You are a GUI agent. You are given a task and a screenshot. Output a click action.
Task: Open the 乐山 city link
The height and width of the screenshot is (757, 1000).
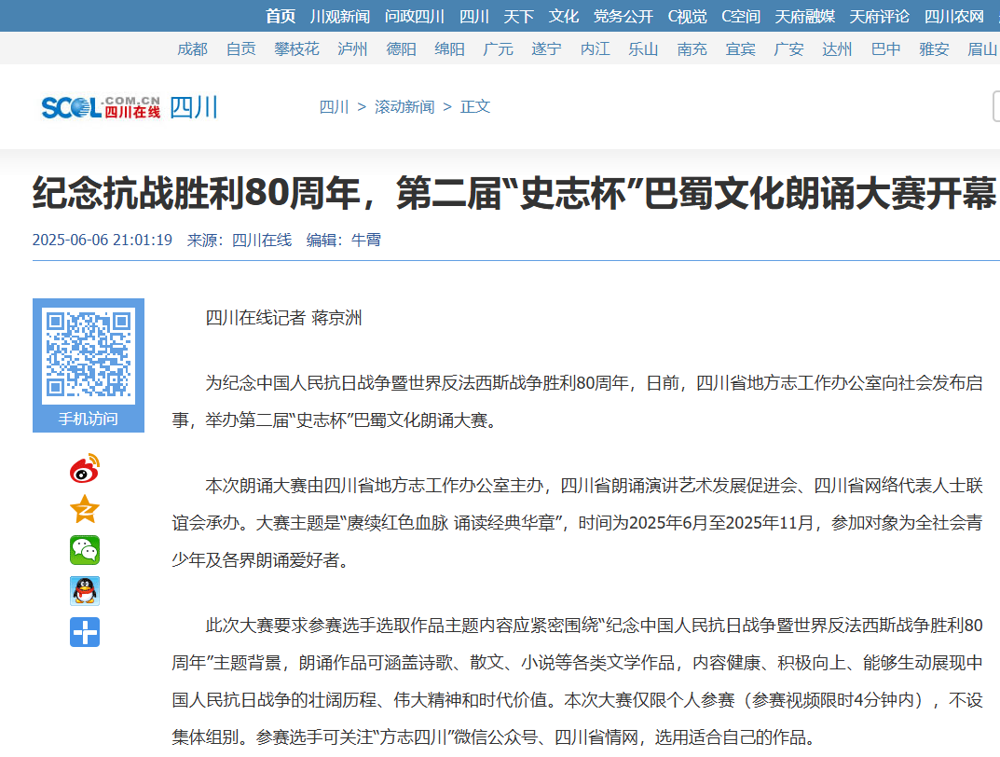tap(643, 49)
